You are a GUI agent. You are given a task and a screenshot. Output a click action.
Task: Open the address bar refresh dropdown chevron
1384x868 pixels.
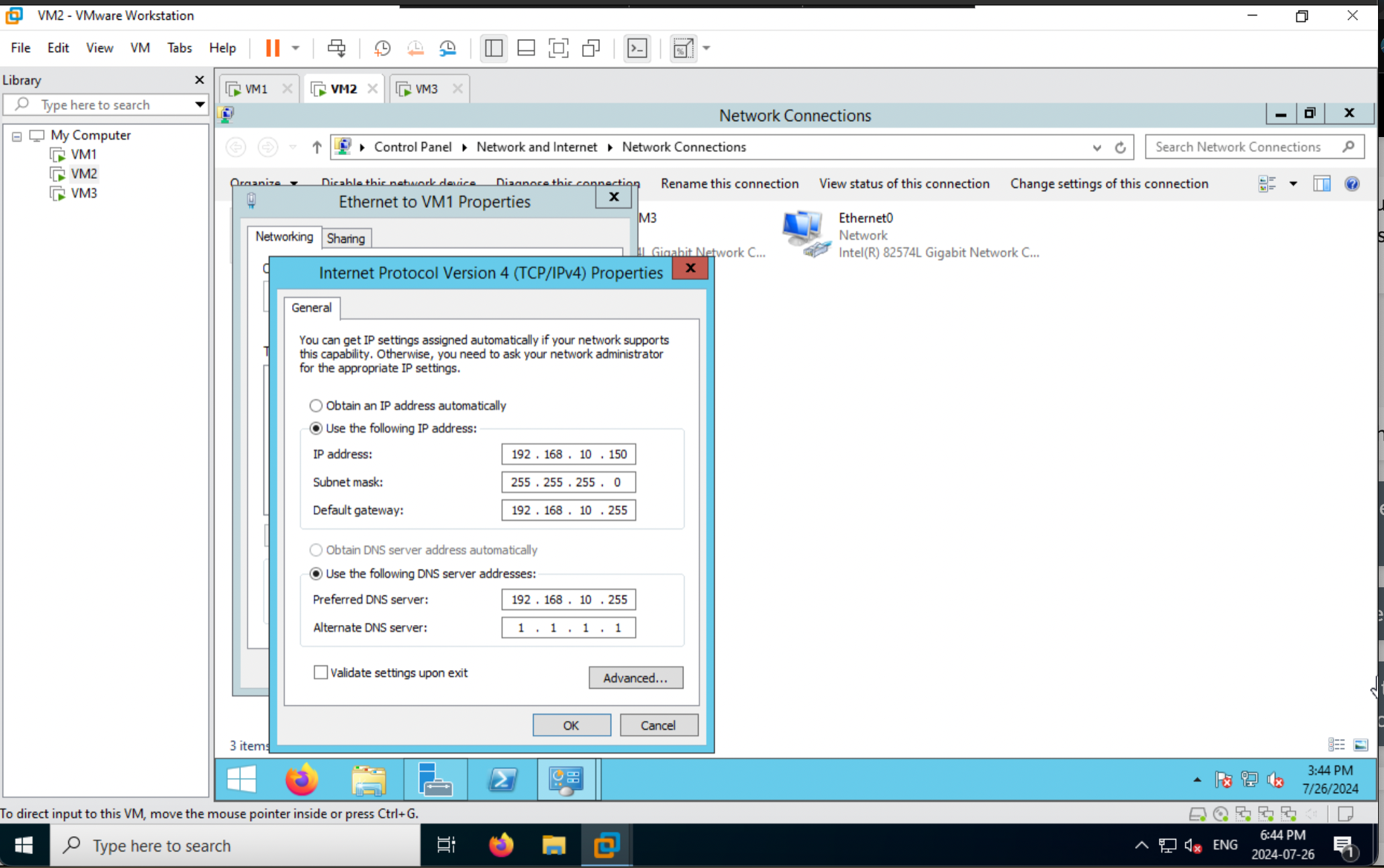[x=1097, y=147]
